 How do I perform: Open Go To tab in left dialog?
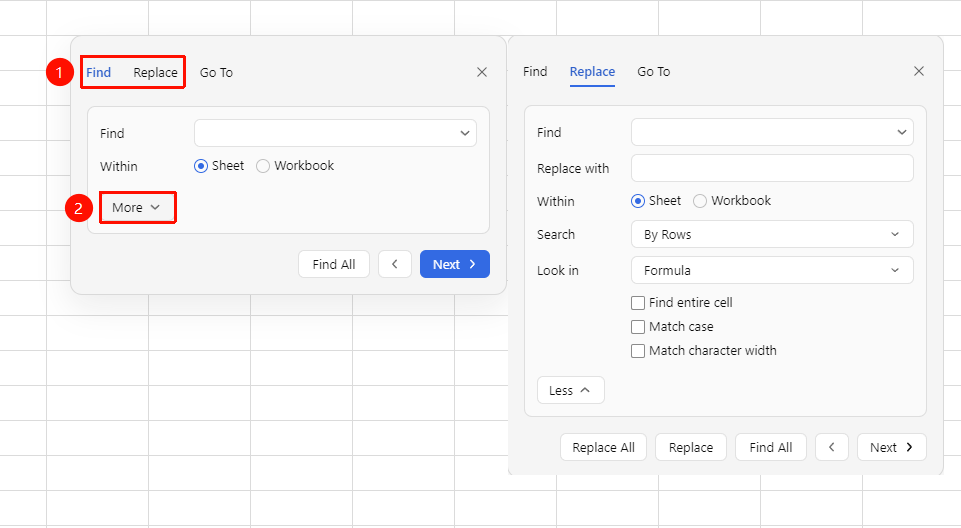click(x=216, y=72)
